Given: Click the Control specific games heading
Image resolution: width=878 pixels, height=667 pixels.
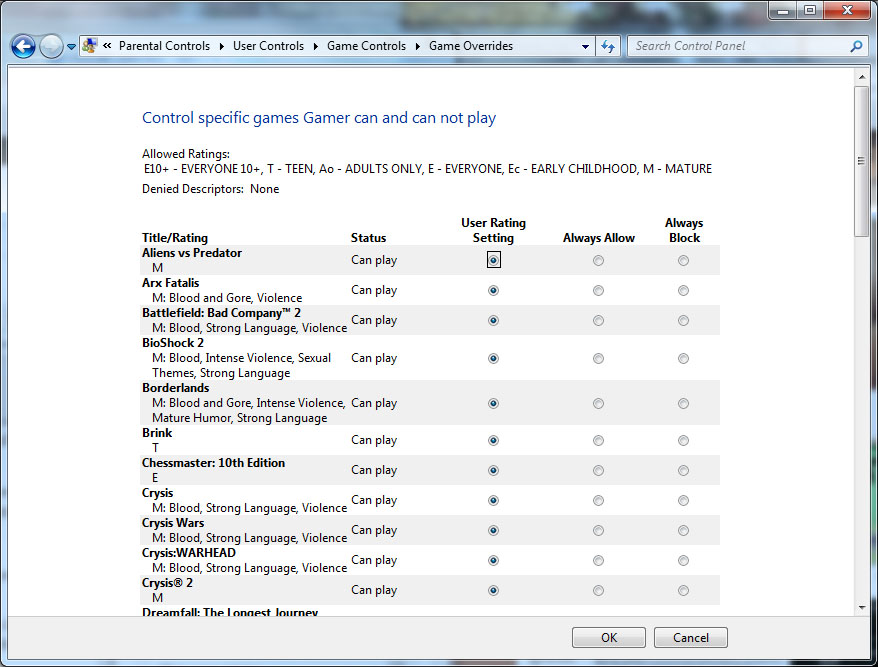Looking at the screenshot, I should (x=319, y=118).
